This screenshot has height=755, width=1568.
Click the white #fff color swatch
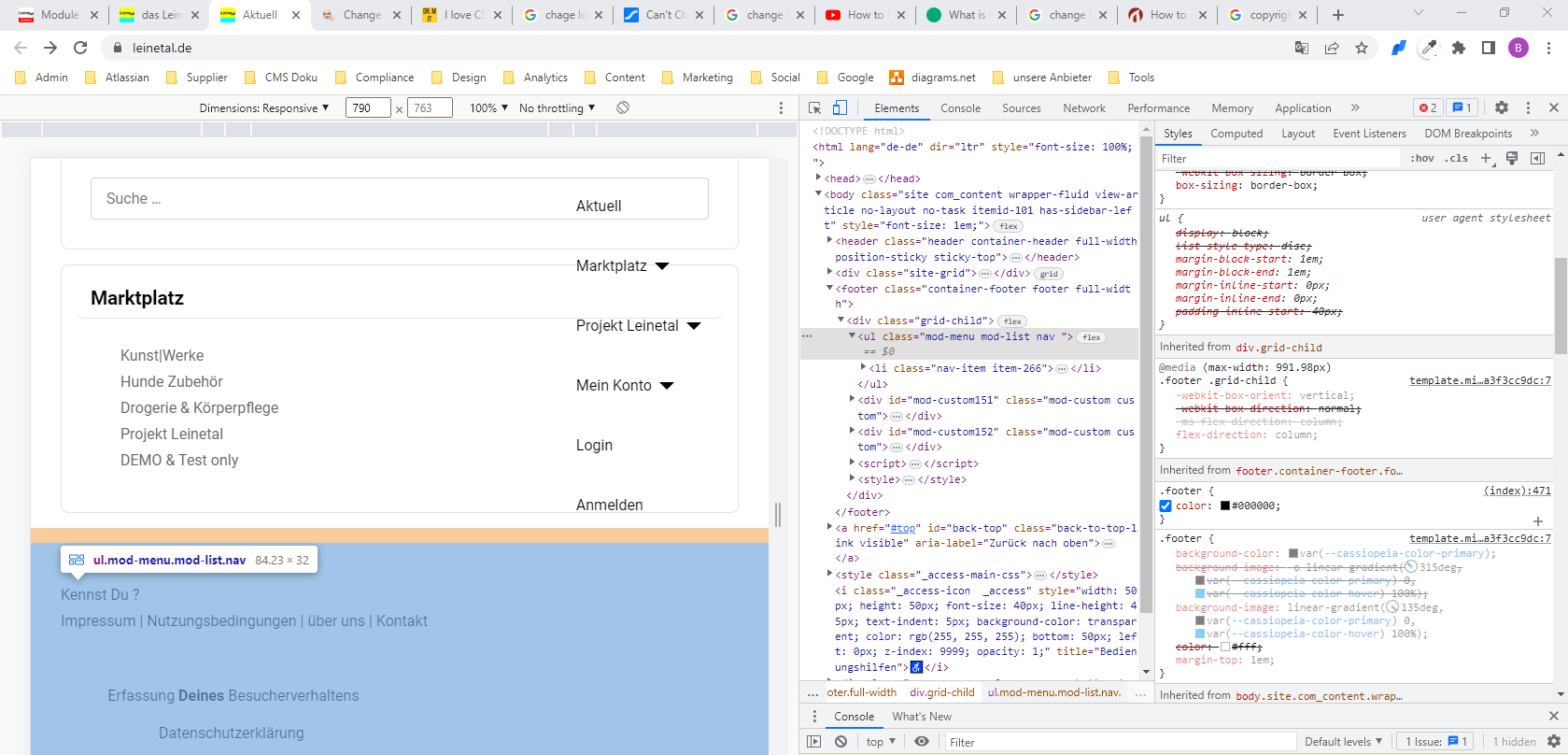click(1225, 647)
